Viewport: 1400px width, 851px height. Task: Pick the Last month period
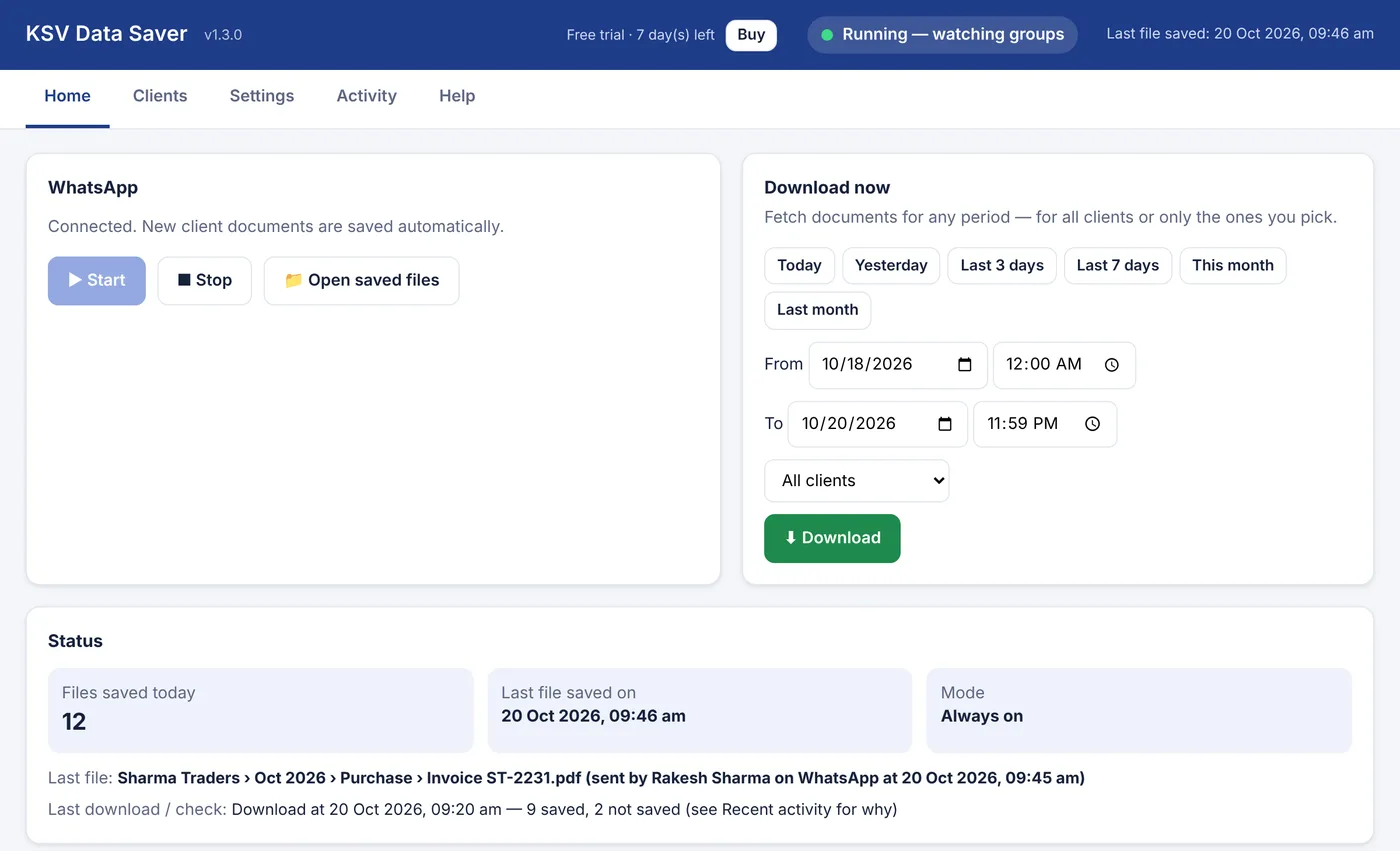(817, 310)
